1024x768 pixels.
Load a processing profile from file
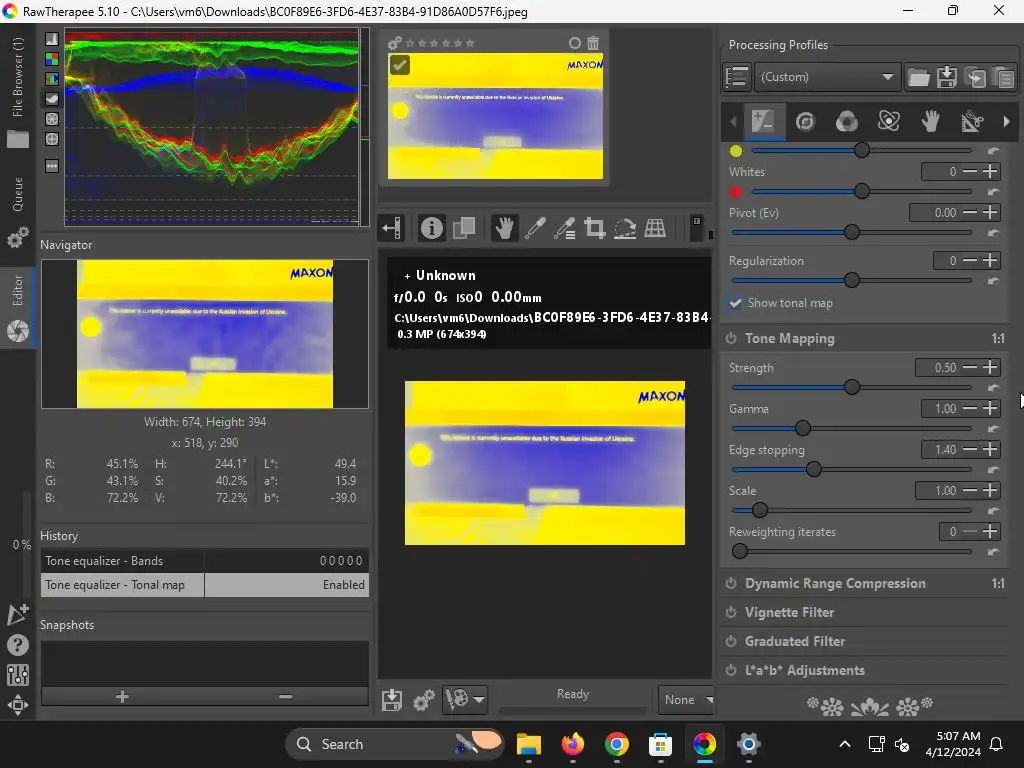[x=918, y=78]
